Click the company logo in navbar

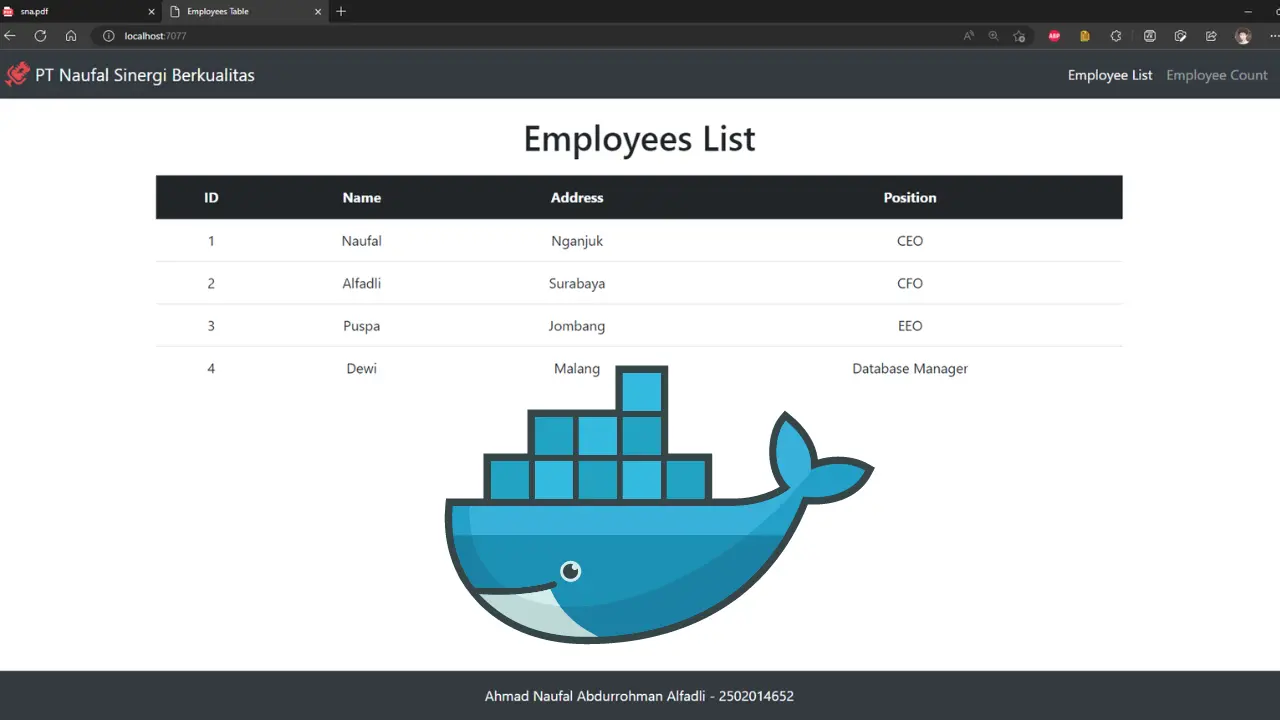(17, 75)
